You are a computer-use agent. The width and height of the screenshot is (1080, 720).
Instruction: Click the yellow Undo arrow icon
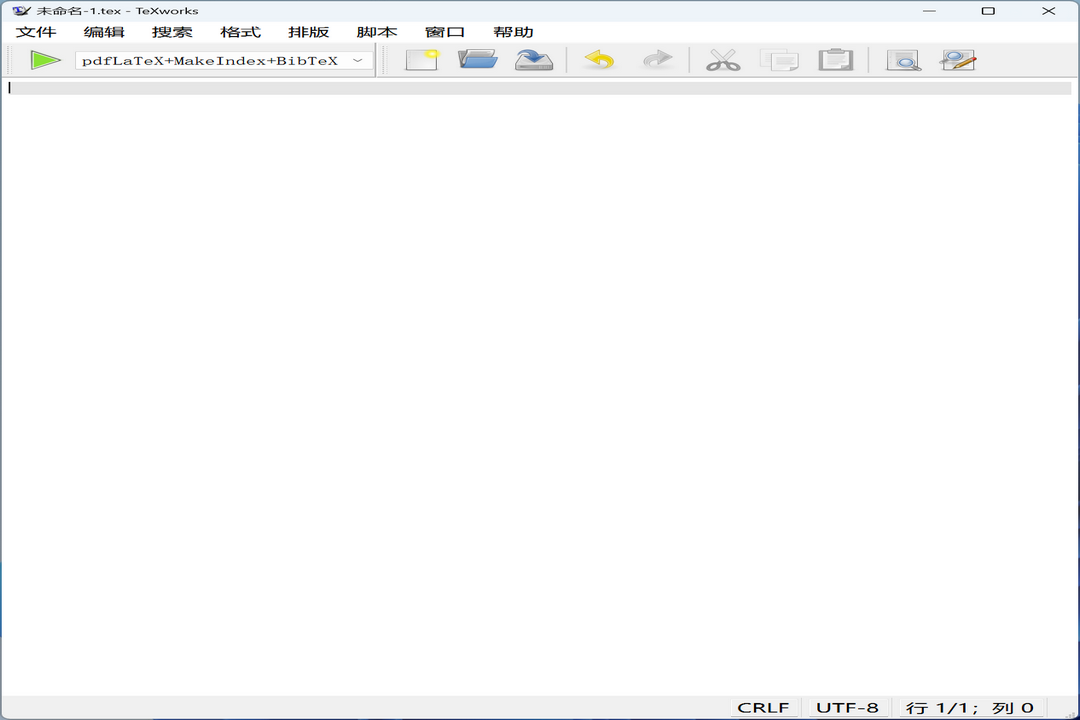click(599, 60)
